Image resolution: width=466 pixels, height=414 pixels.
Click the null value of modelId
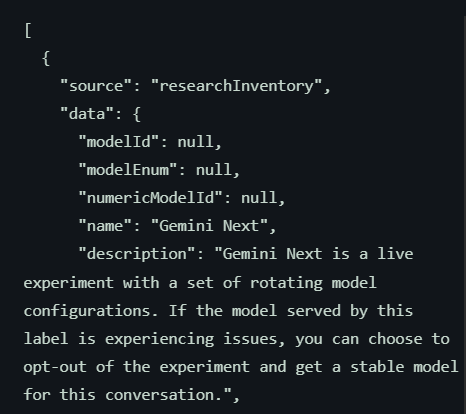pyautogui.click(x=195, y=142)
